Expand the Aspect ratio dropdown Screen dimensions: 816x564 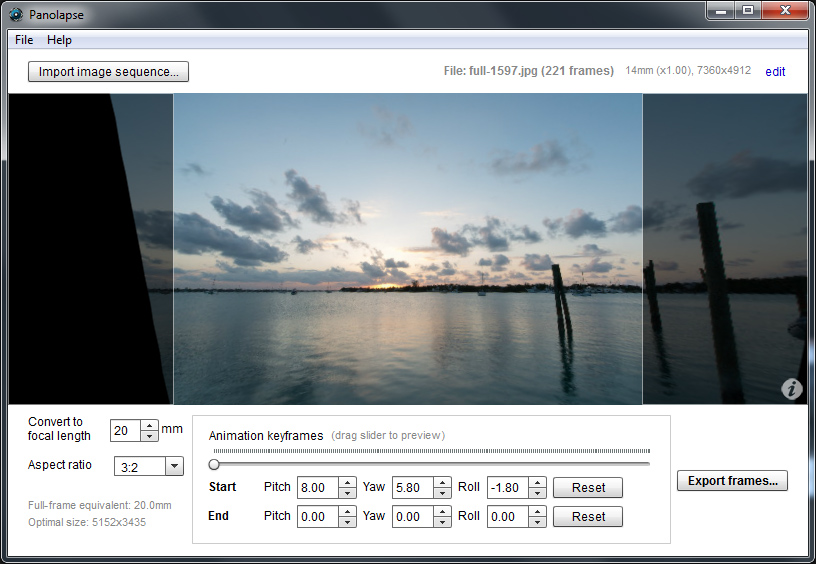pos(174,466)
